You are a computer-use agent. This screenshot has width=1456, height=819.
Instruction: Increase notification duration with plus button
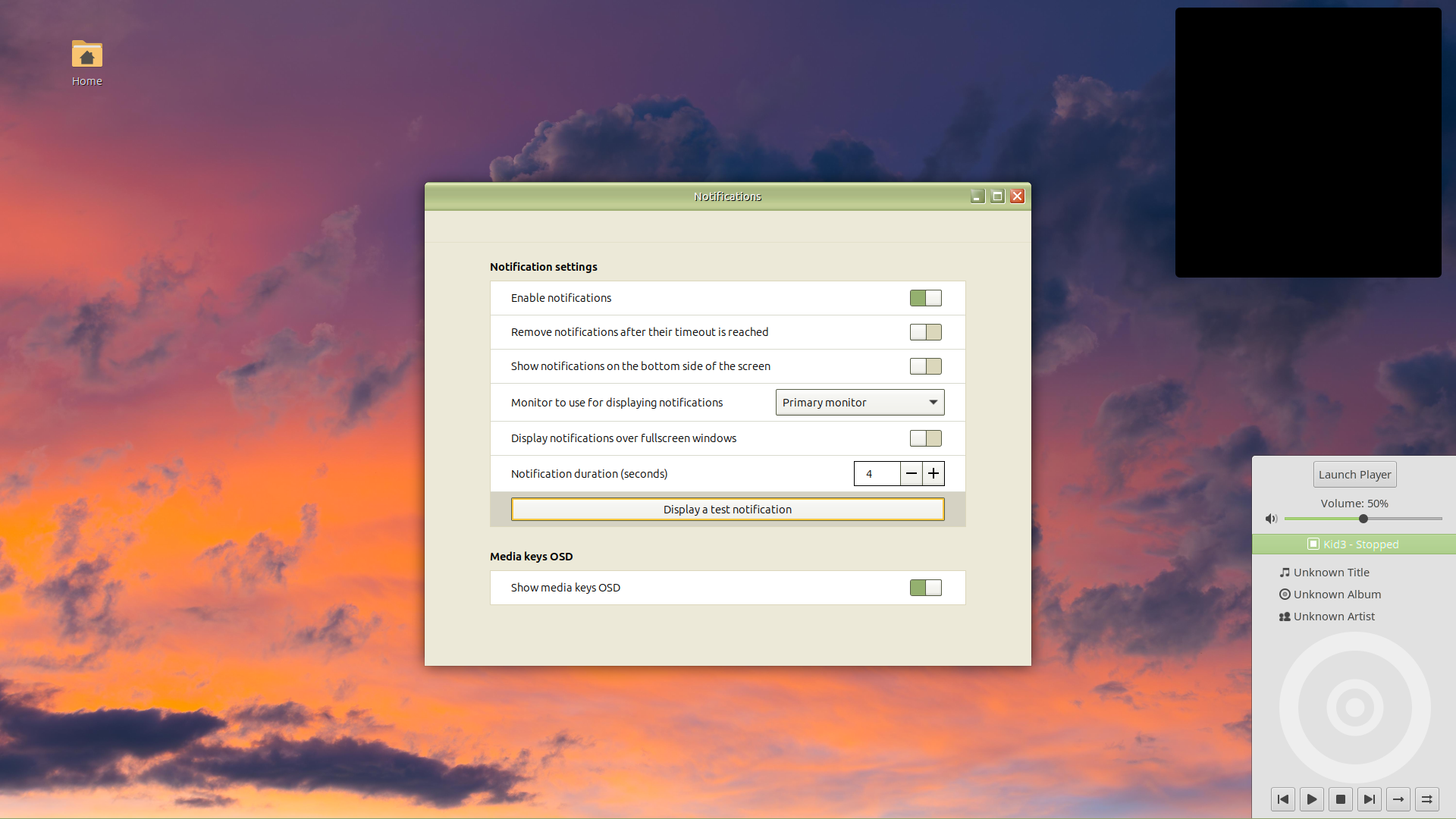point(934,474)
